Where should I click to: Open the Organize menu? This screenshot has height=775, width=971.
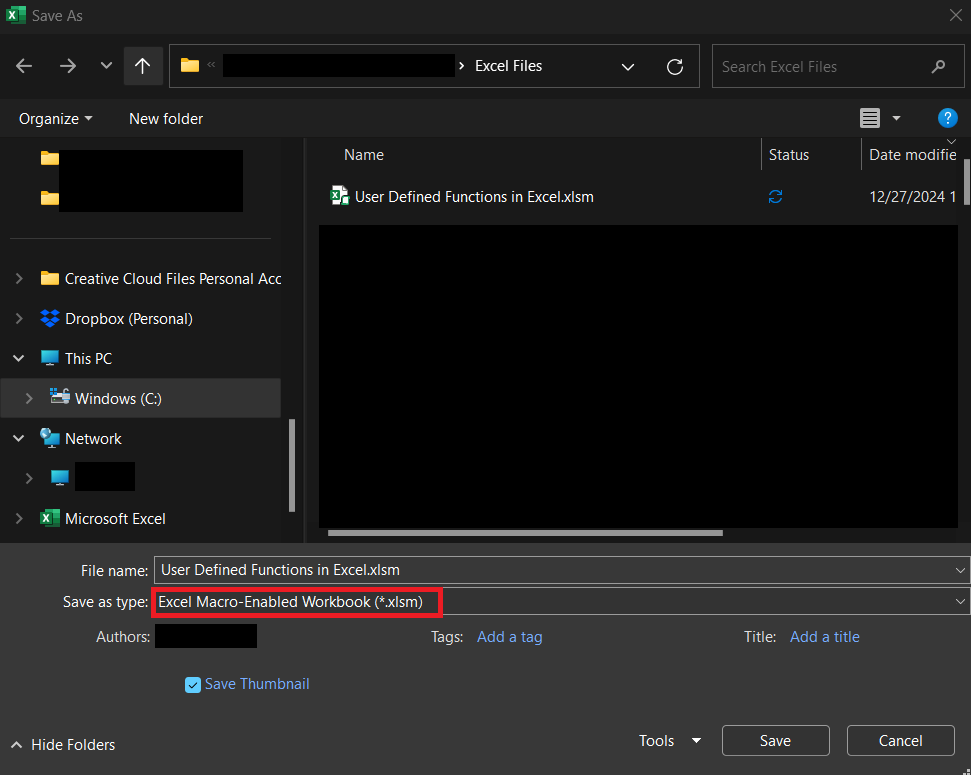click(56, 118)
